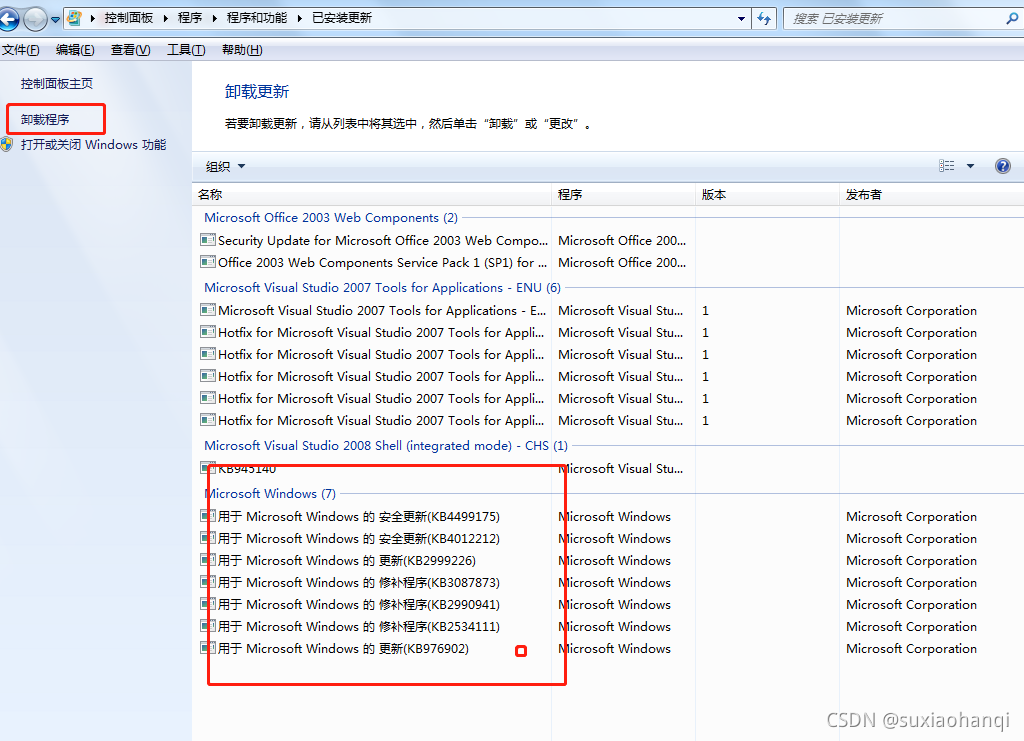Click Microsoft Corporation publisher of KB4499175
This screenshot has width=1024, height=741.
point(911,516)
